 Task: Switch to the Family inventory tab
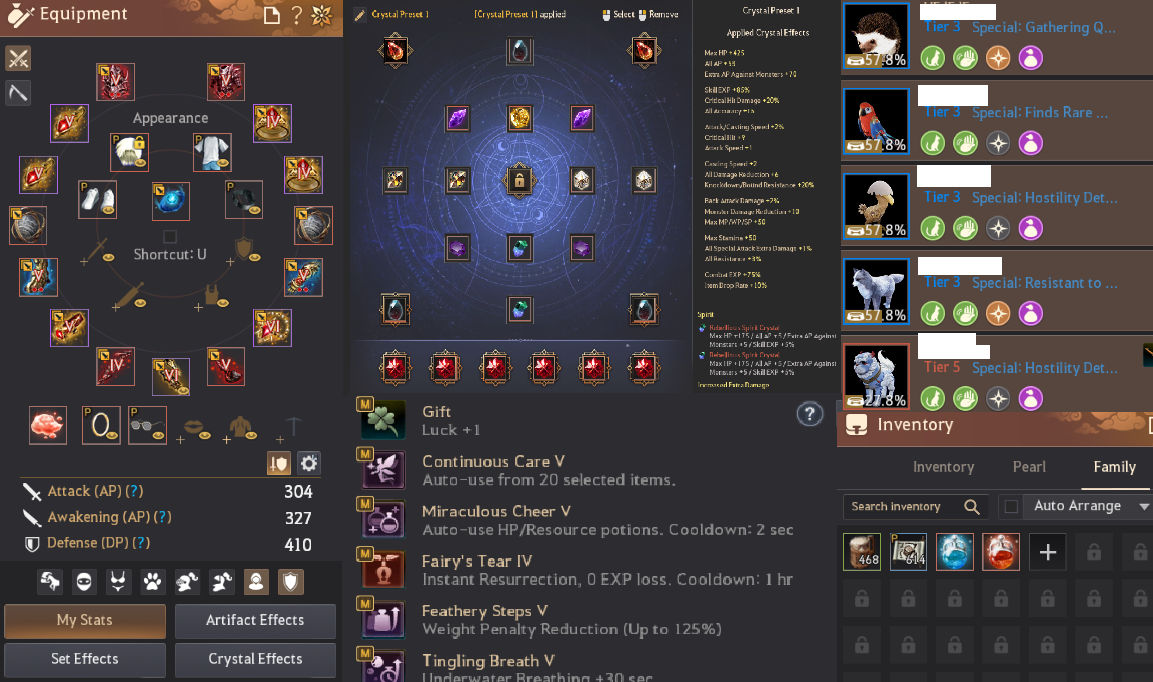1114,466
